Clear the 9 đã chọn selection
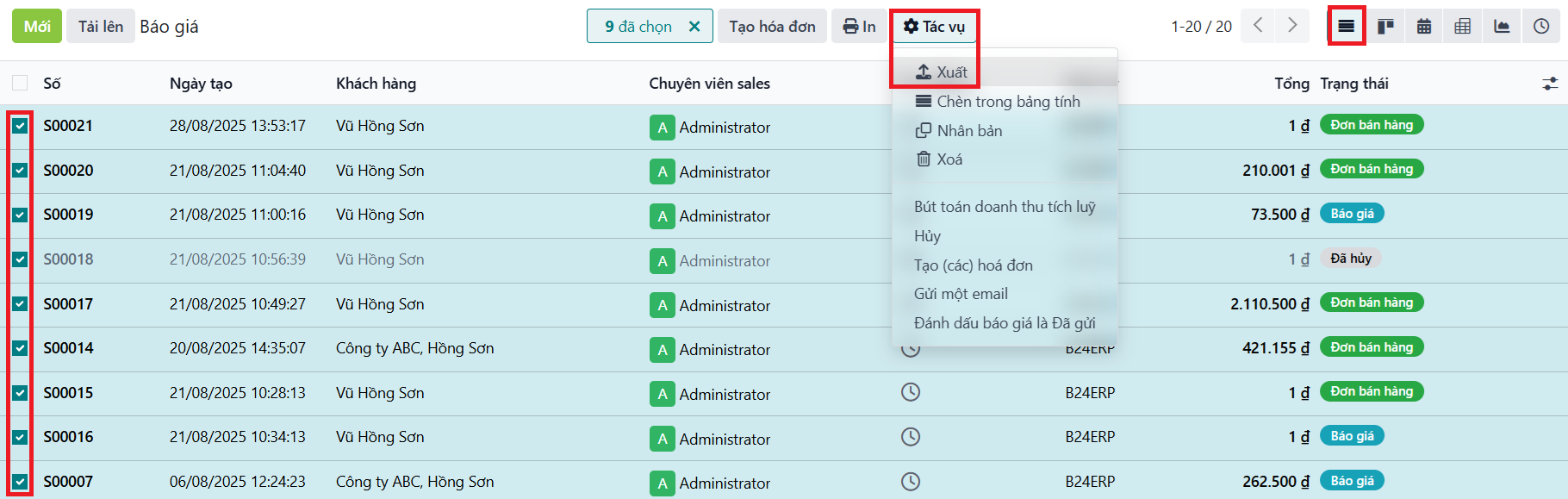 tap(694, 27)
